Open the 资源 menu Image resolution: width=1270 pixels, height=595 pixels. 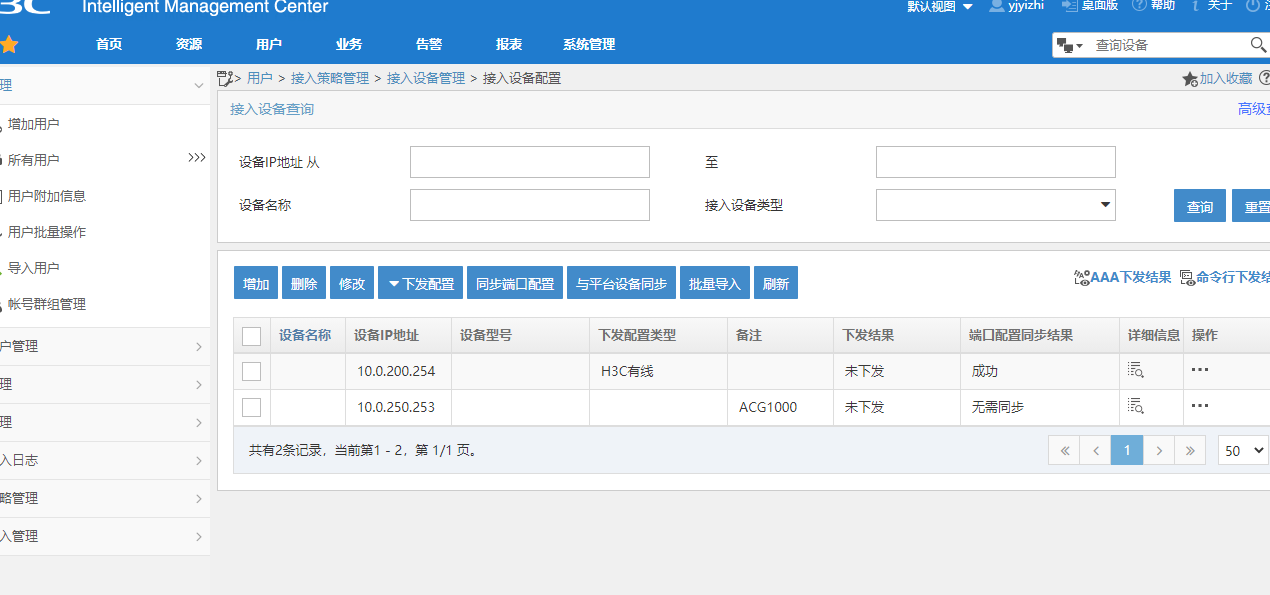pyautogui.click(x=189, y=45)
